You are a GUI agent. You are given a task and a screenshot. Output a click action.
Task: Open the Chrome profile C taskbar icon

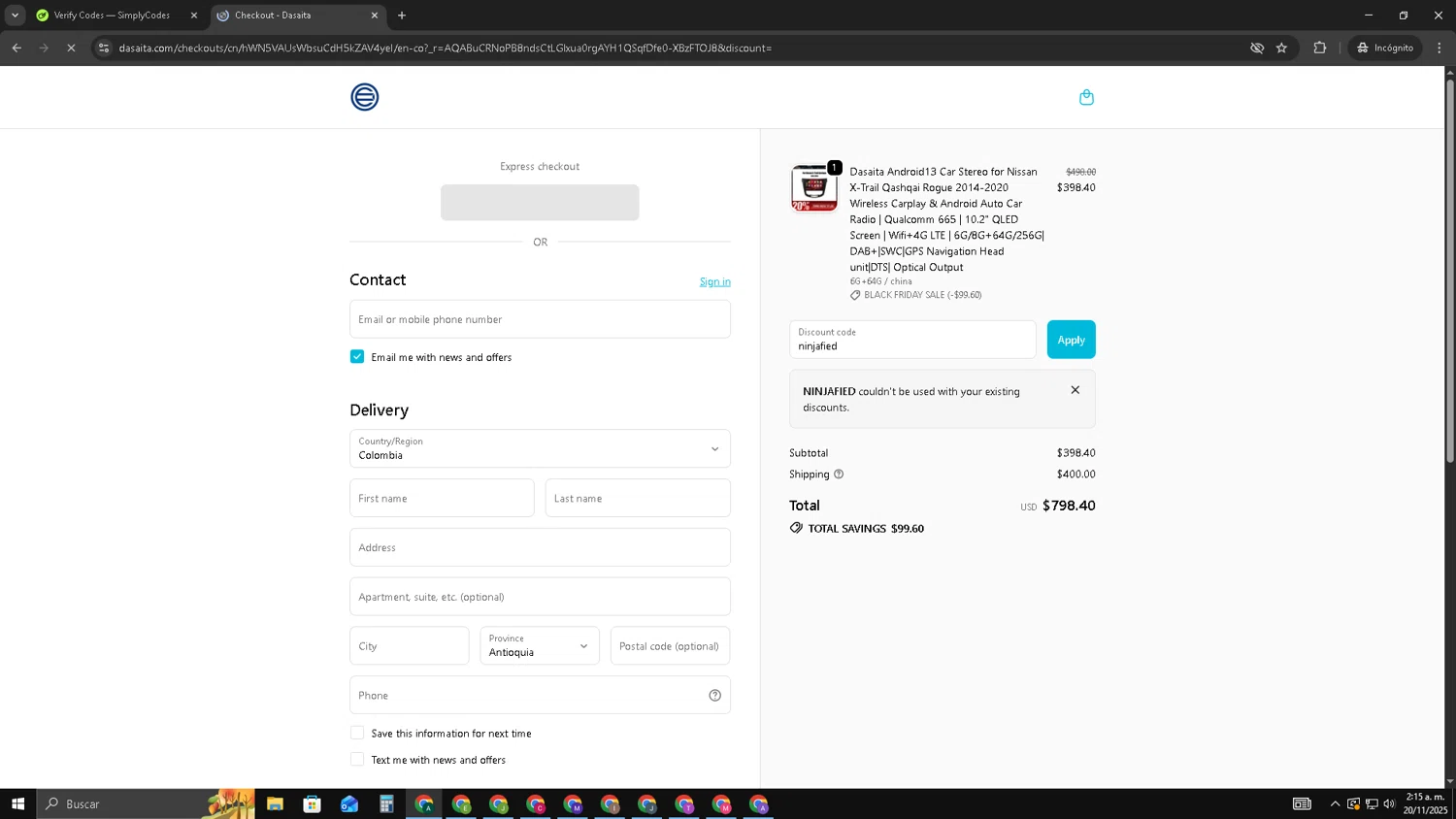(x=536, y=803)
